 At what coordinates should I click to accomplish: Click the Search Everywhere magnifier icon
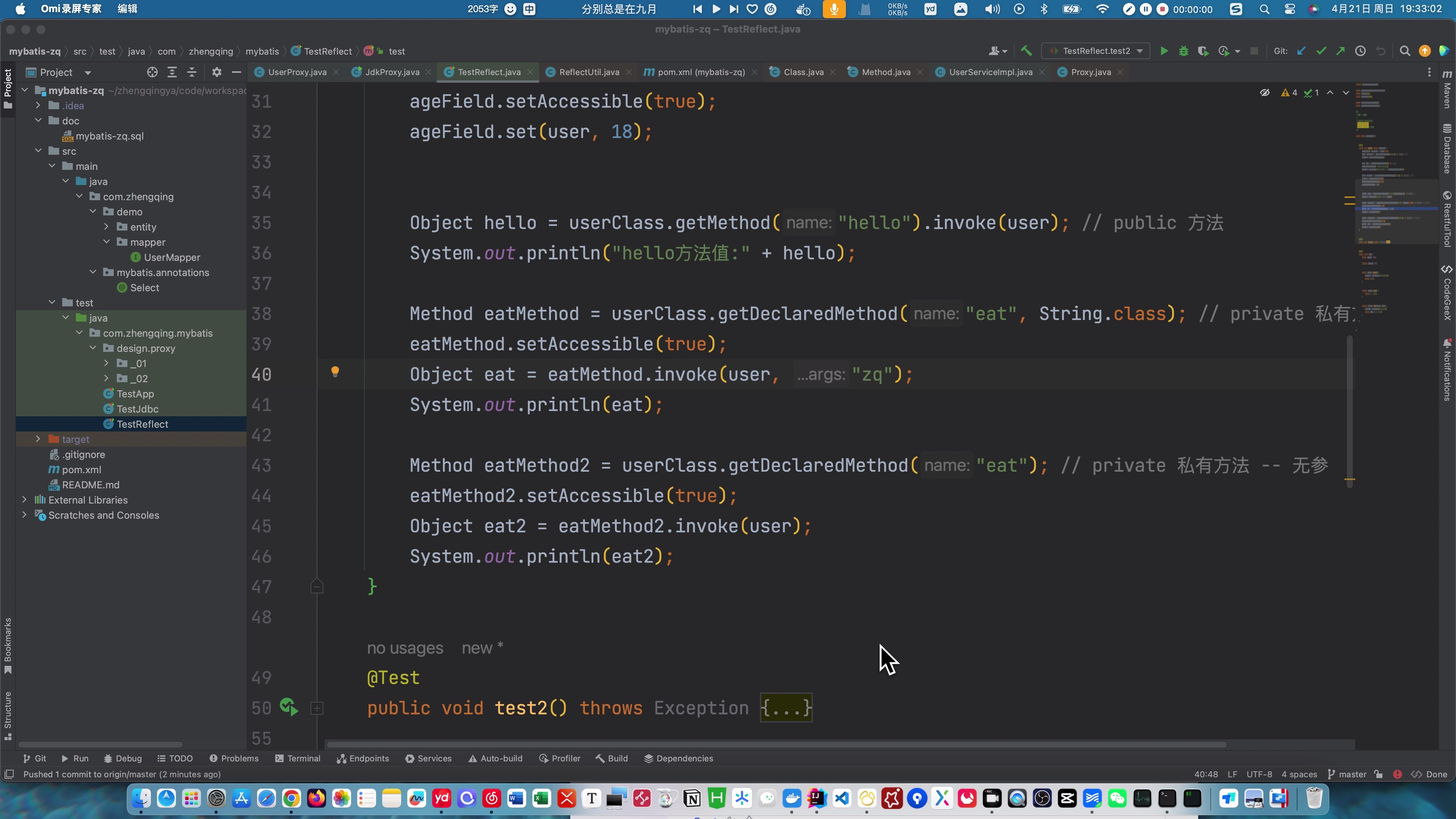pyautogui.click(x=1404, y=51)
